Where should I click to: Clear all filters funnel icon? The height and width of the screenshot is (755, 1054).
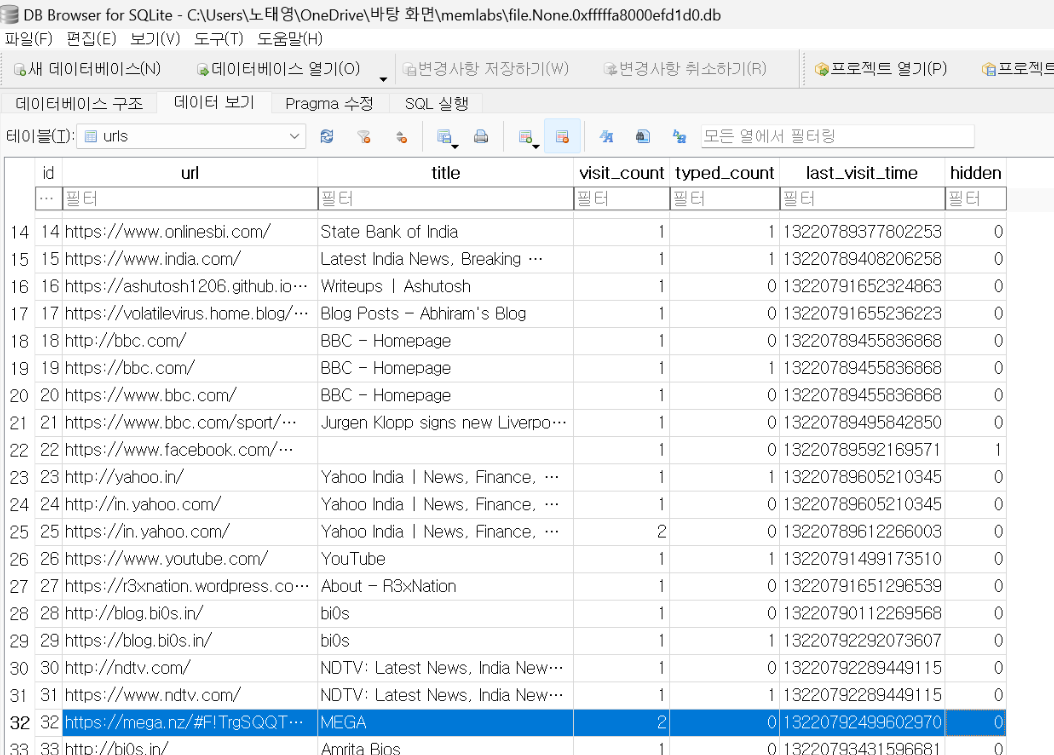tap(364, 136)
